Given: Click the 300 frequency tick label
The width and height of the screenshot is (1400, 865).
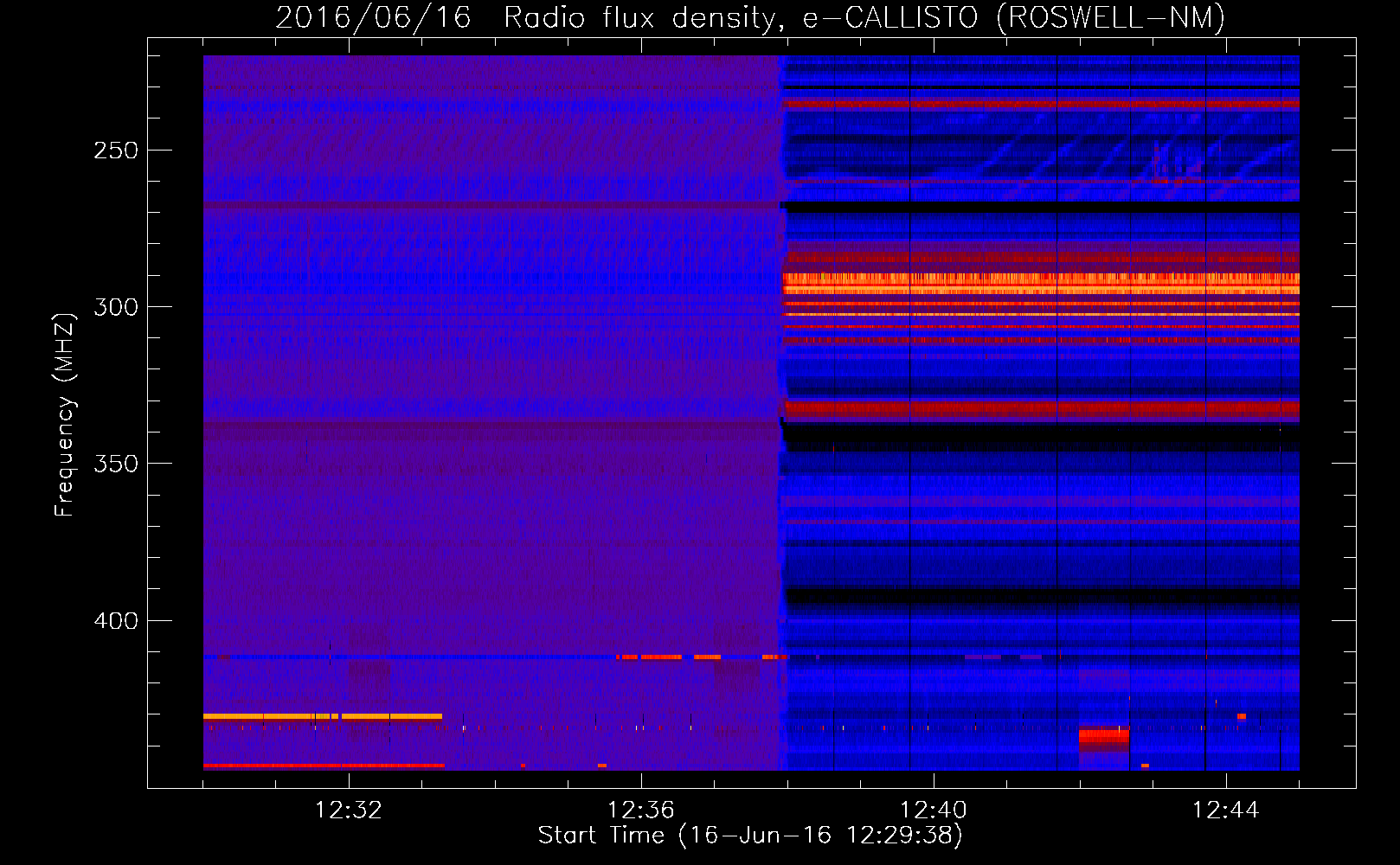Looking at the screenshot, I should 116,307.
